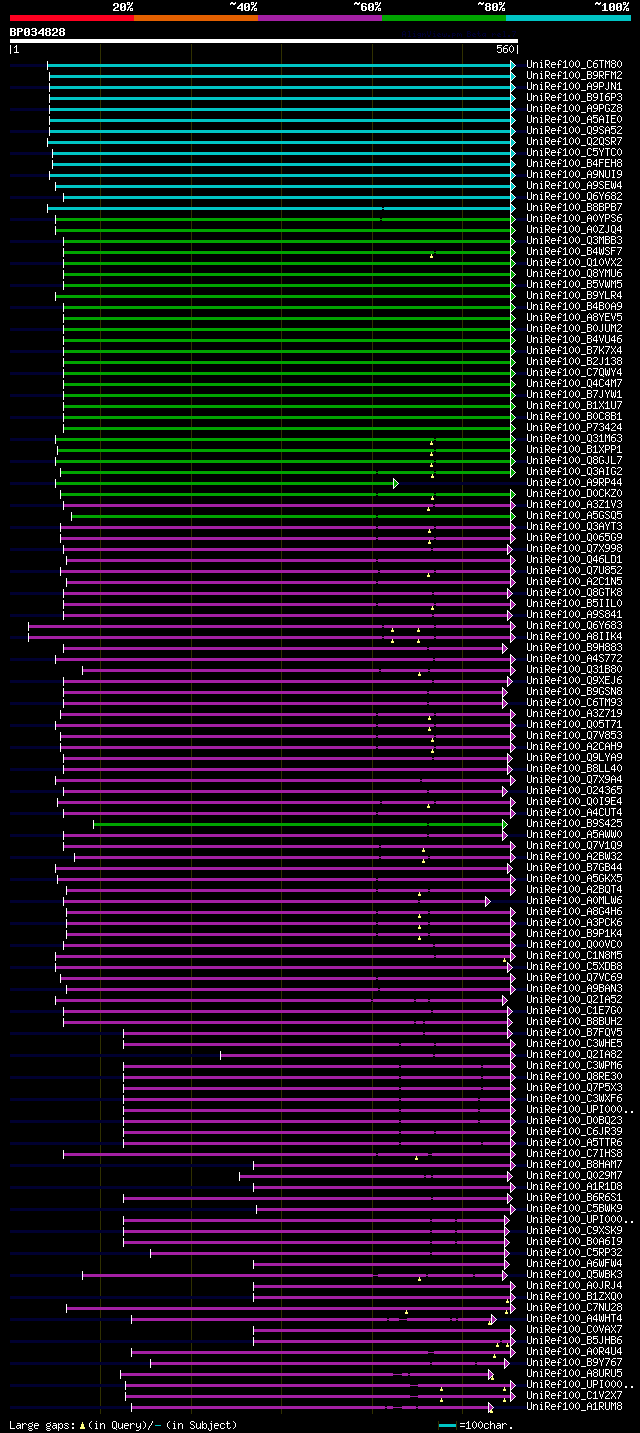
Task: Select hit UniRef100_Q6Y682
Action: pos(574,196)
